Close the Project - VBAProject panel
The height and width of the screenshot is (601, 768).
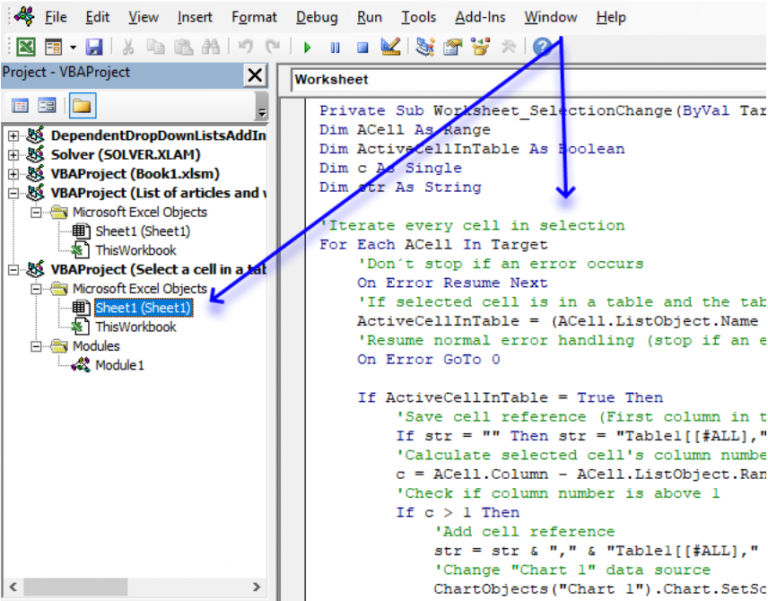pos(255,75)
